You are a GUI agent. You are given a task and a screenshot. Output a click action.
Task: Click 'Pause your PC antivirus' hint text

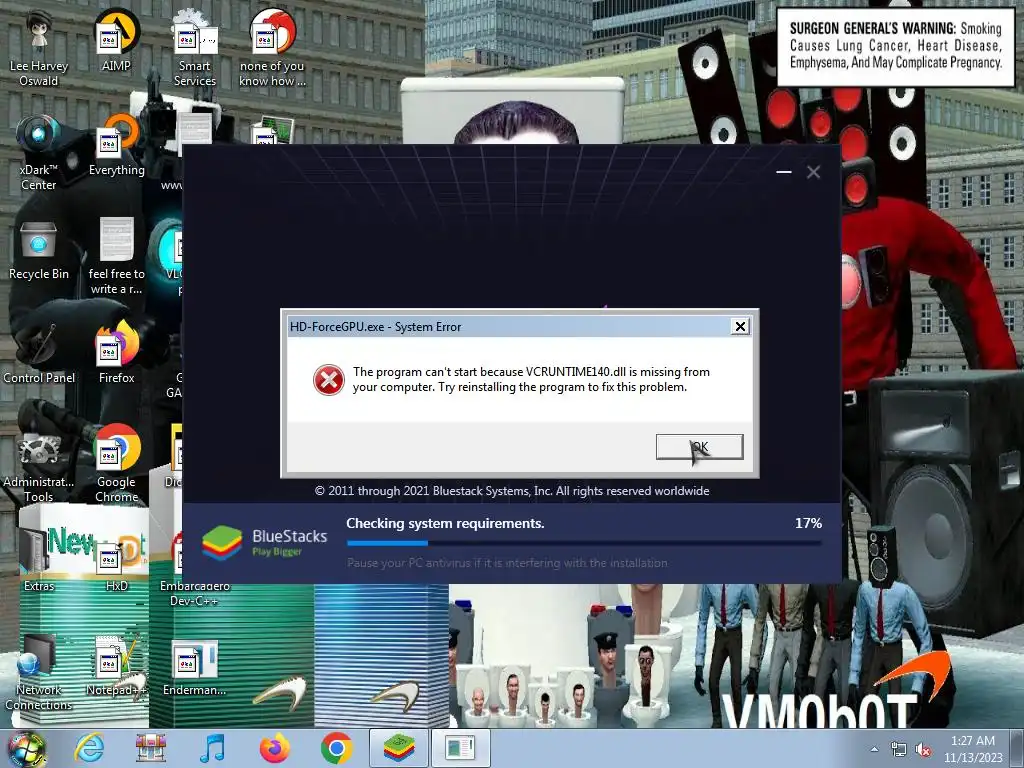point(507,563)
